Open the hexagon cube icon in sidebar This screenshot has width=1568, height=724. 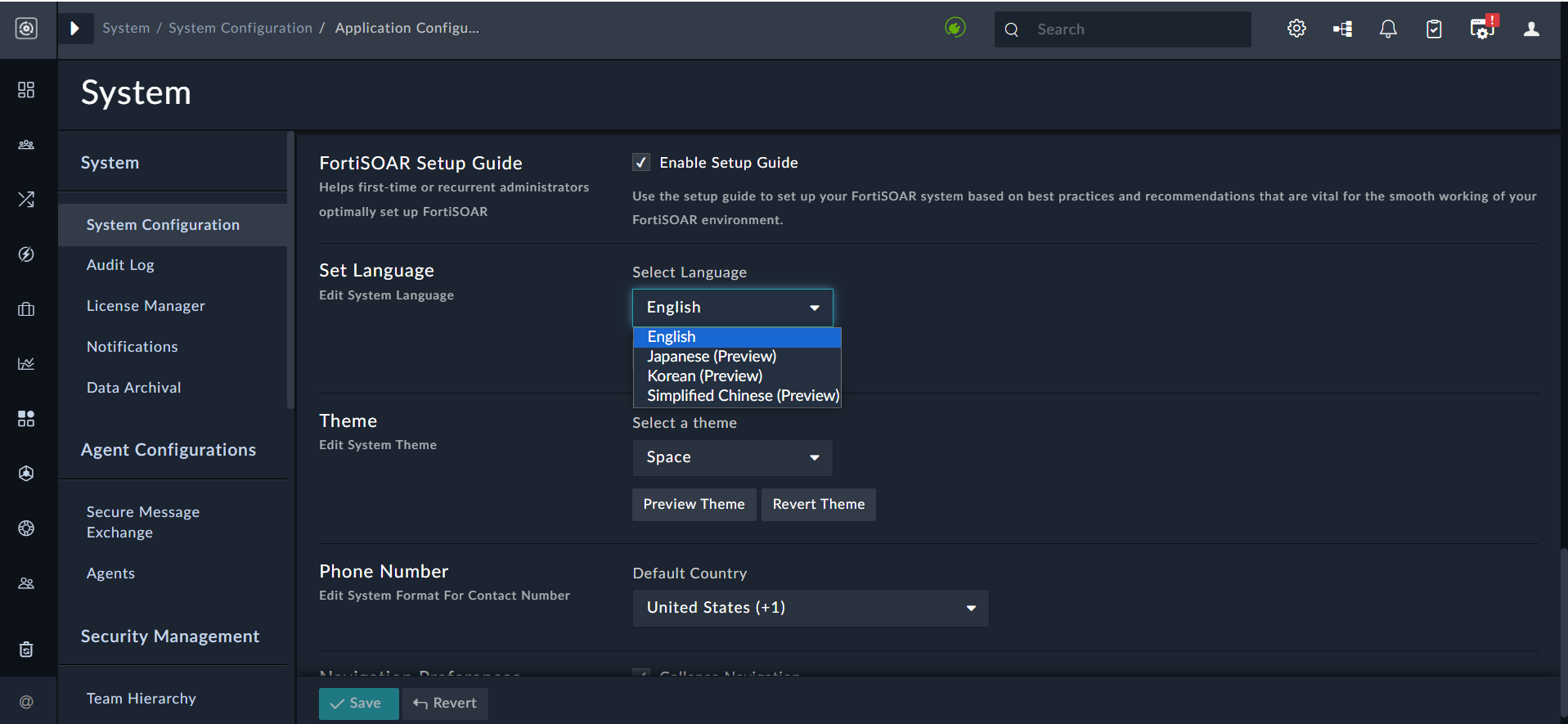click(x=26, y=473)
